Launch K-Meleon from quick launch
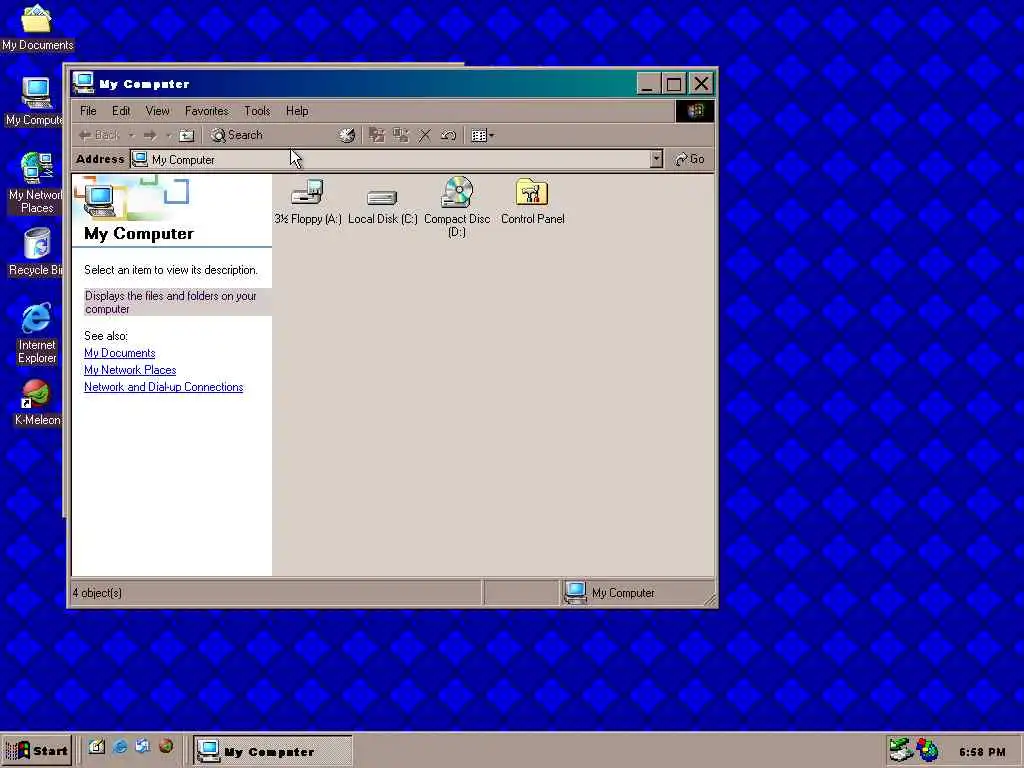 click(x=166, y=746)
